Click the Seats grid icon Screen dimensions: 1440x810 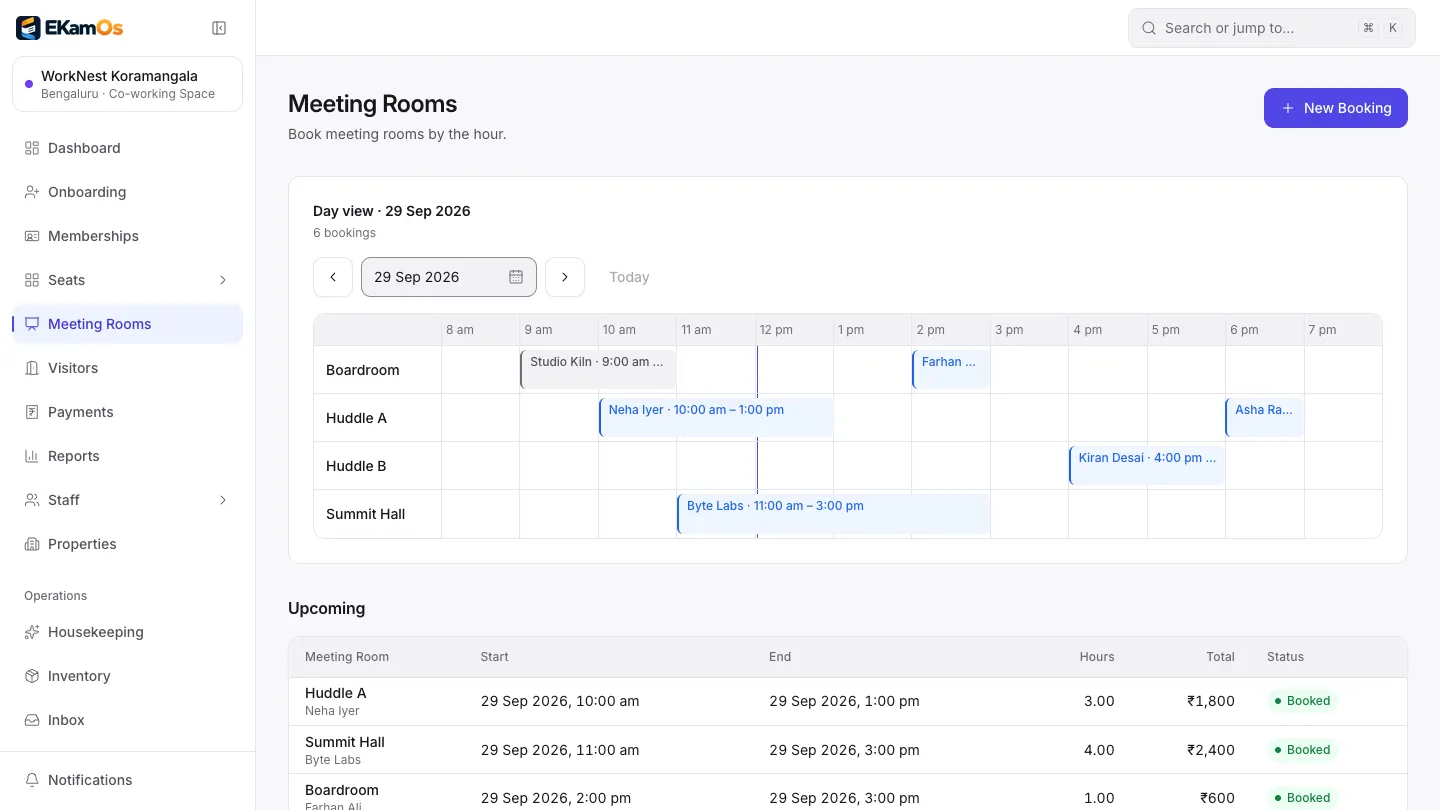coord(32,280)
